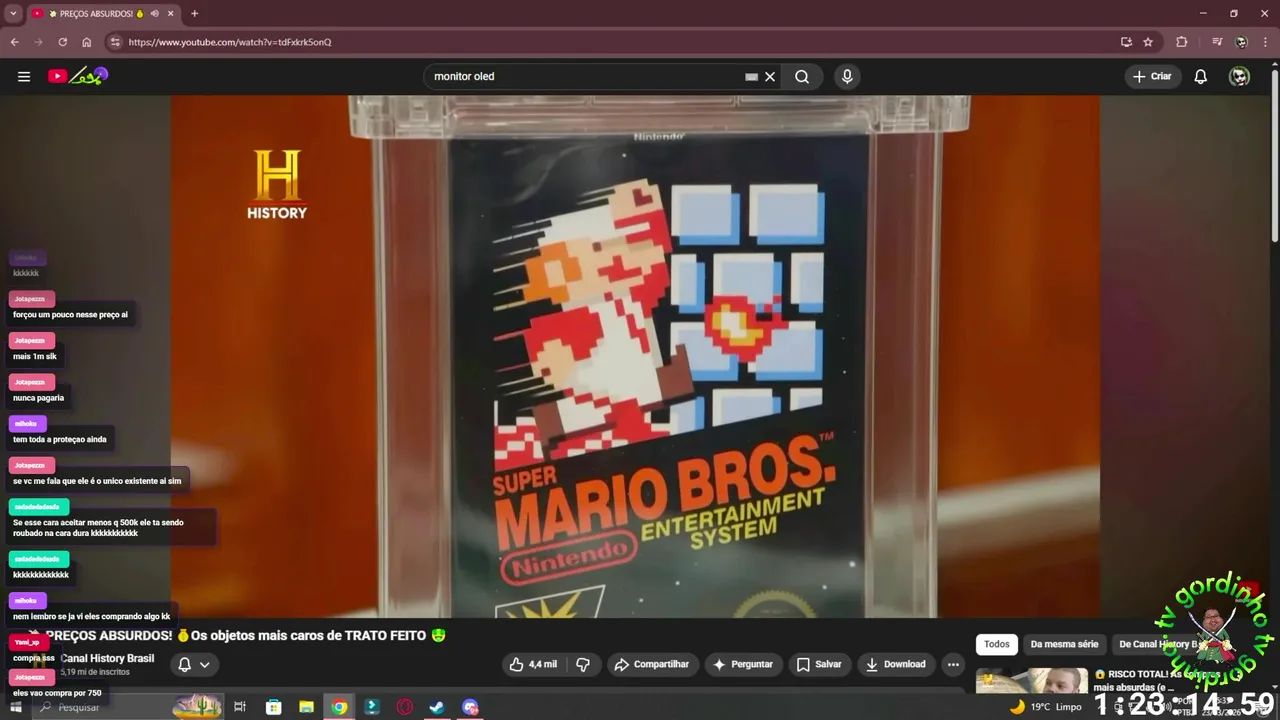This screenshot has width=1280, height=720.
Task: Open the RISCO TOTAL recommended video thumbnail
Action: 1032,680
